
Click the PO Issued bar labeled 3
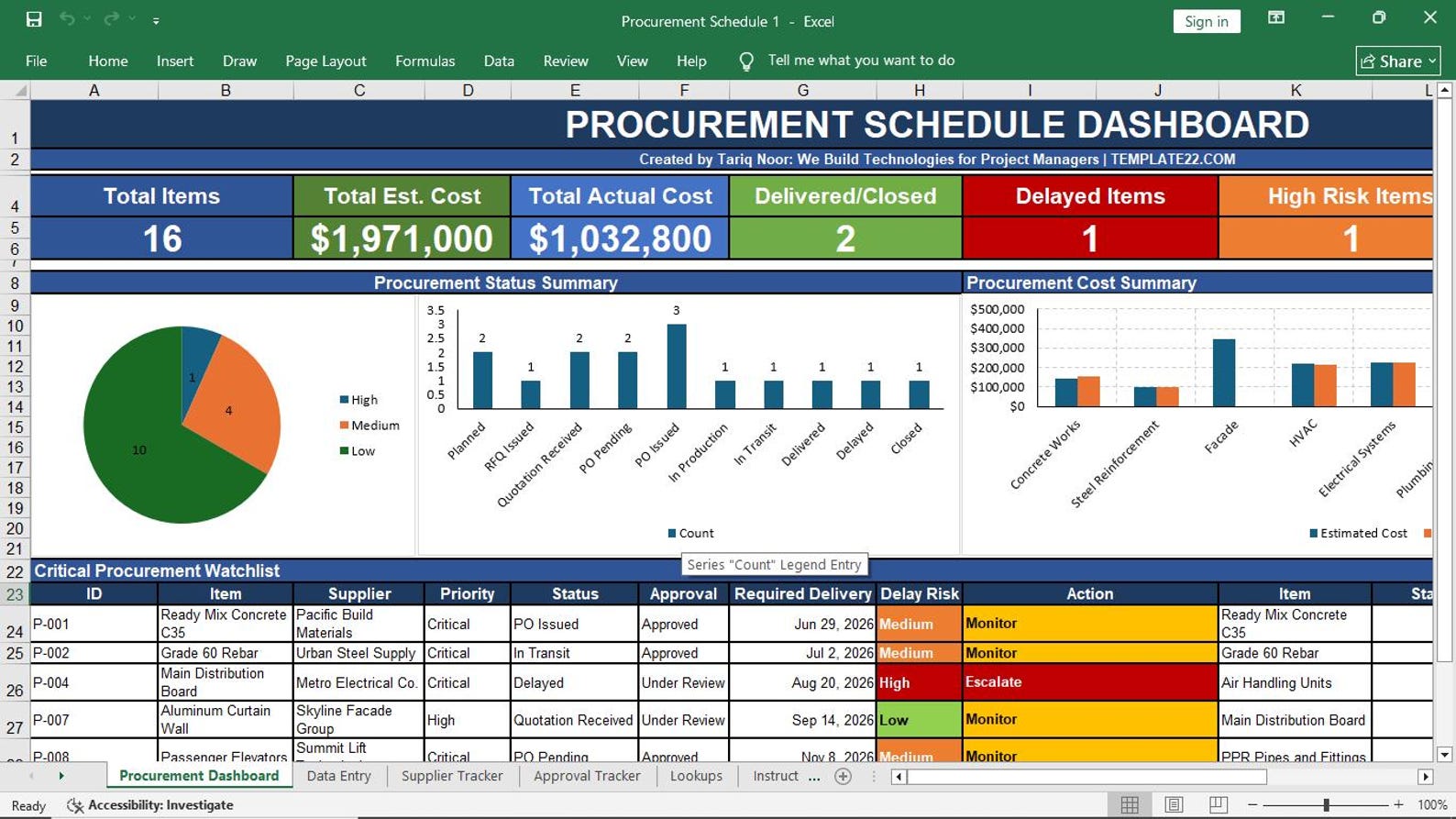point(677,366)
